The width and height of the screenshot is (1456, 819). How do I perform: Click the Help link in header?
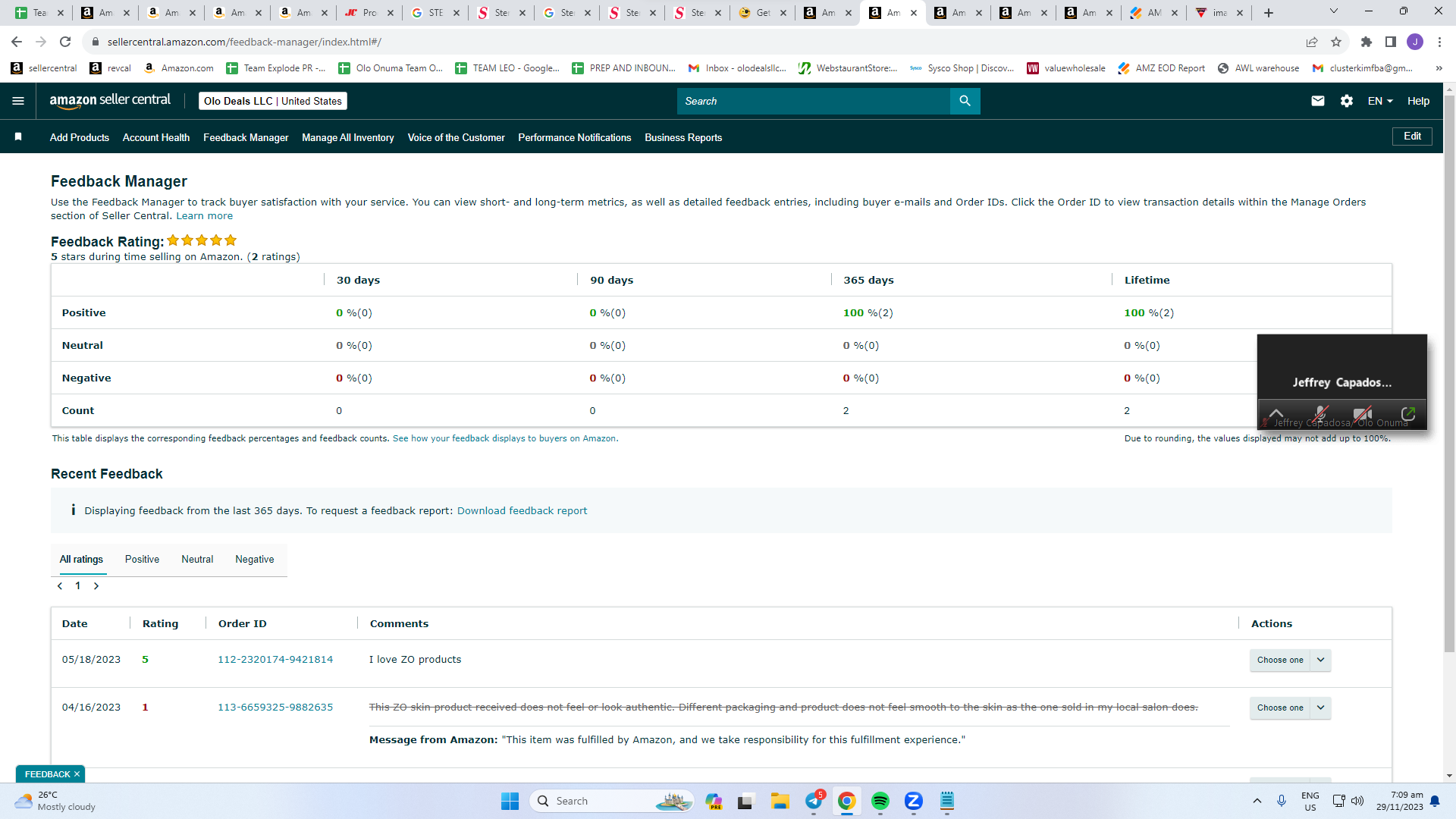pyautogui.click(x=1418, y=101)
